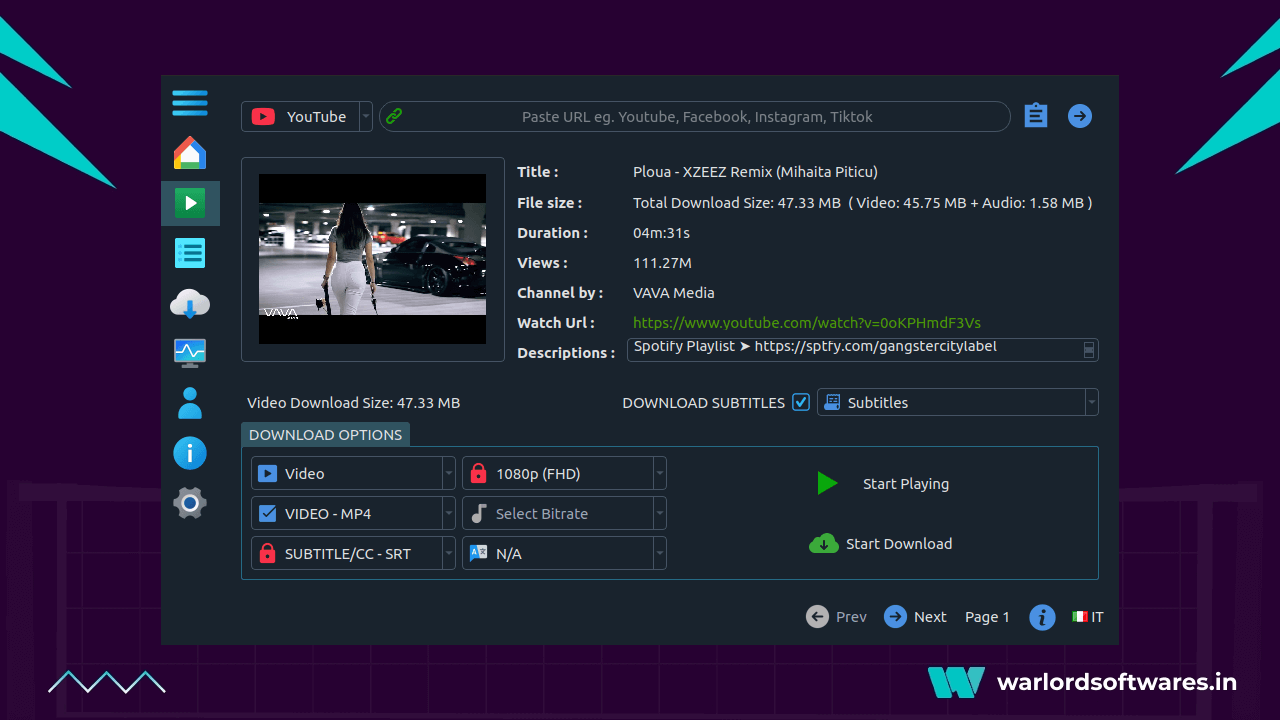The height and width of the screenshot is (720, 1280).
Task: Open the activity monitor sidebar icon
Action: coord(190,353)
